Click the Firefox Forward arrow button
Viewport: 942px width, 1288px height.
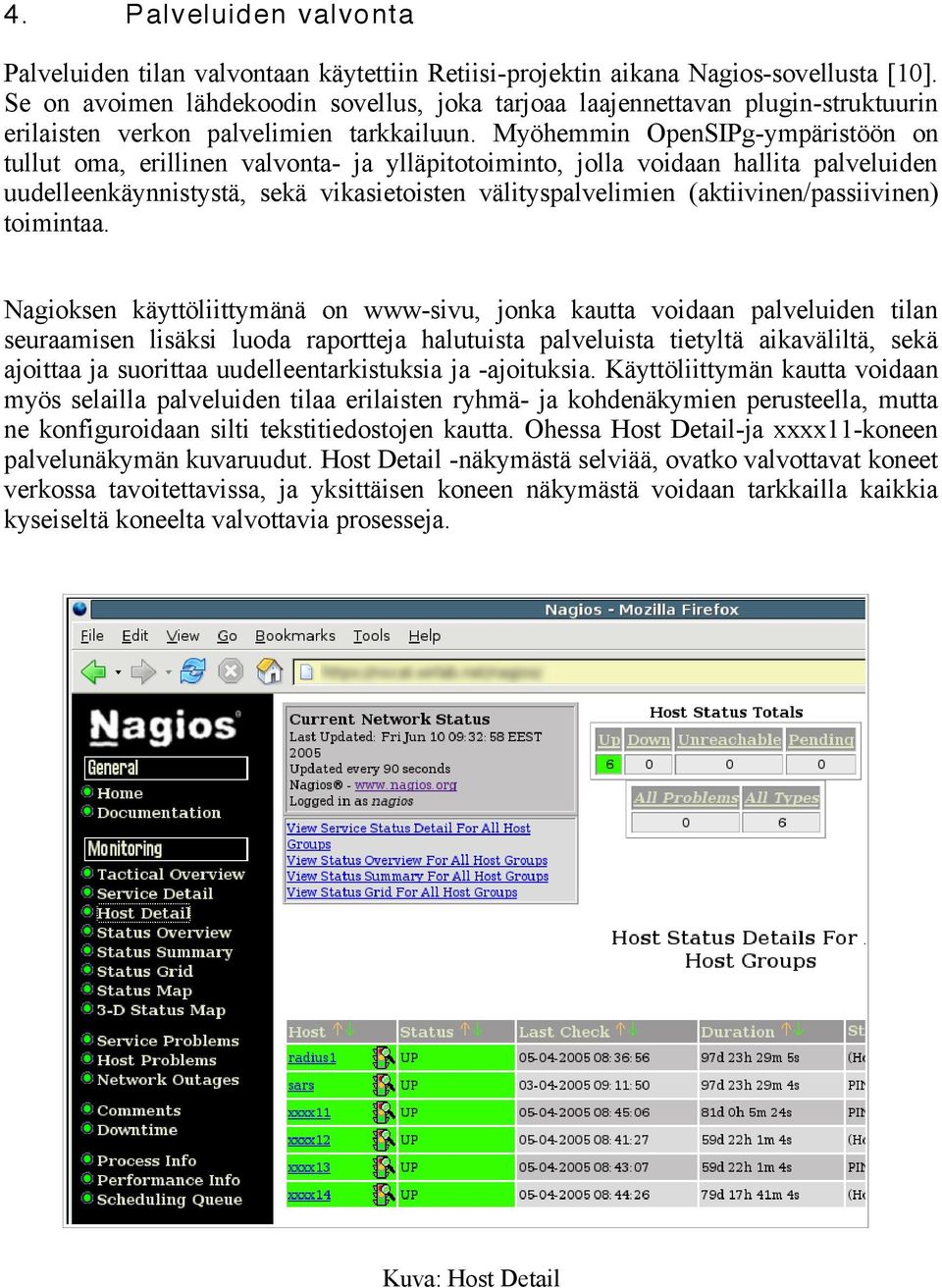point(143,671)
